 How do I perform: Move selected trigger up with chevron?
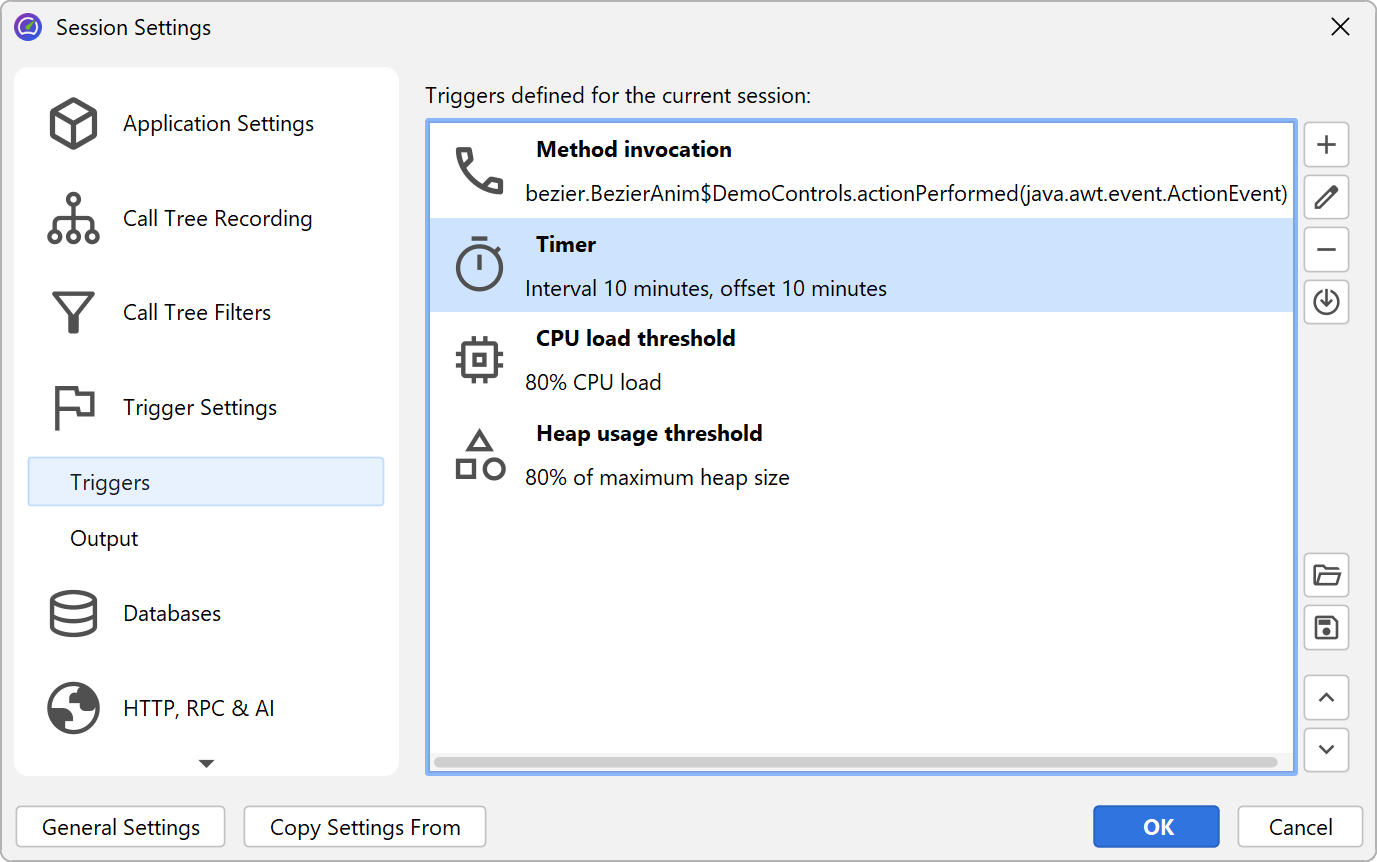point(1326,698)
